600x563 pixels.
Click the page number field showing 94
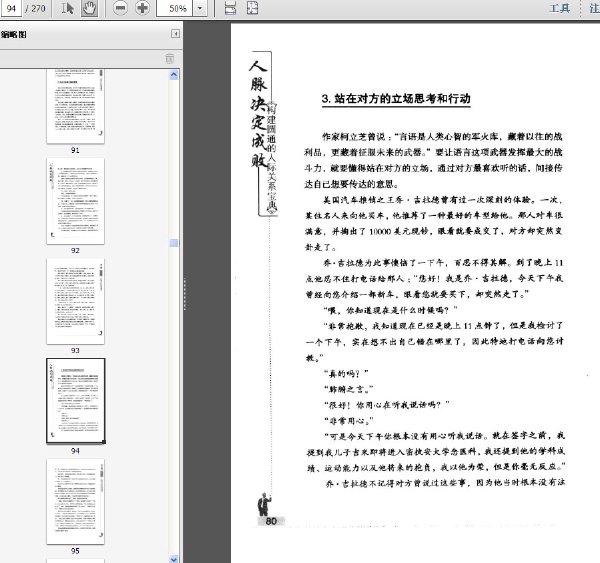(x=11, y=8)
